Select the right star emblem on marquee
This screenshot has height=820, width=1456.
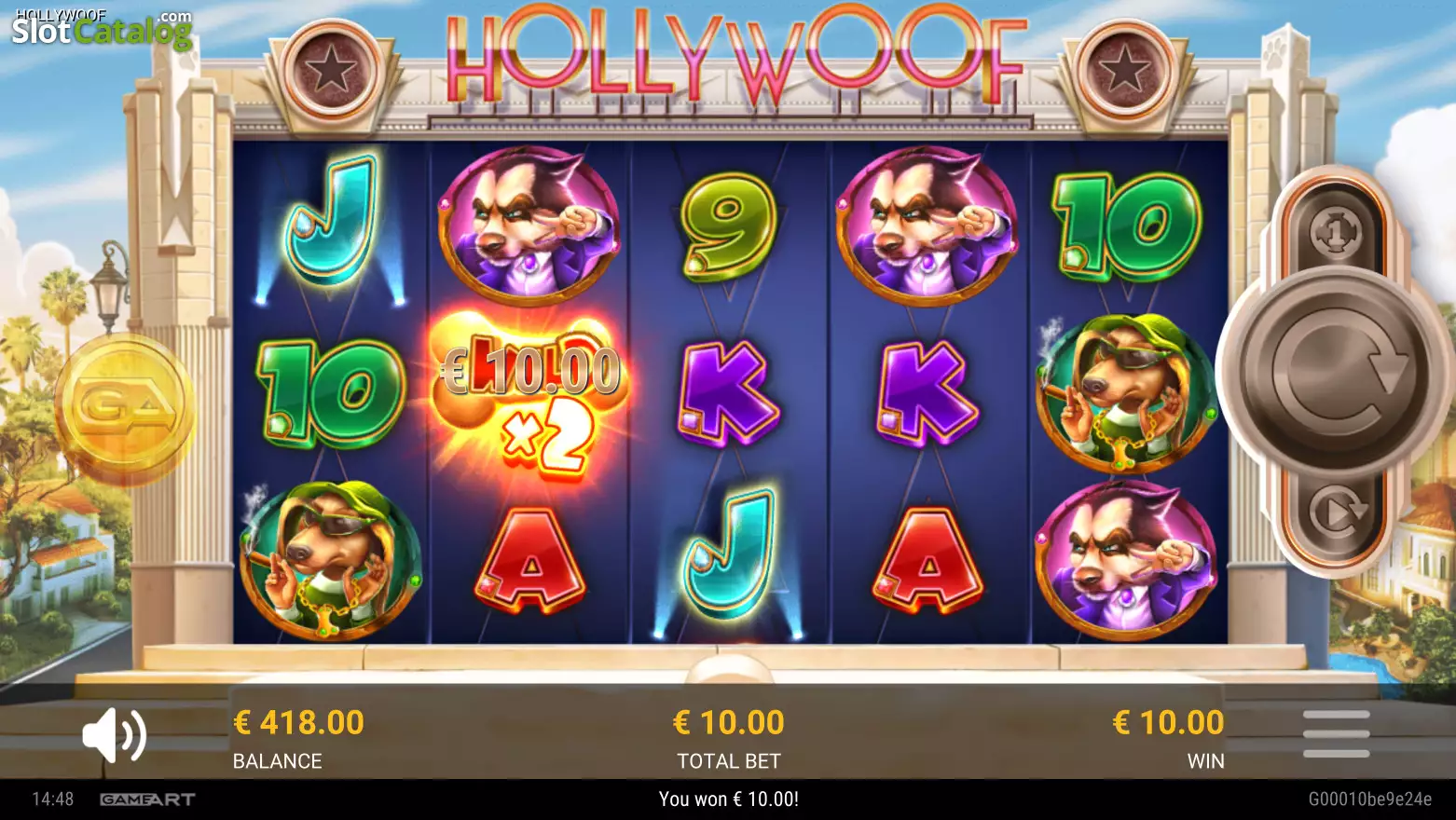(1123, 72)
